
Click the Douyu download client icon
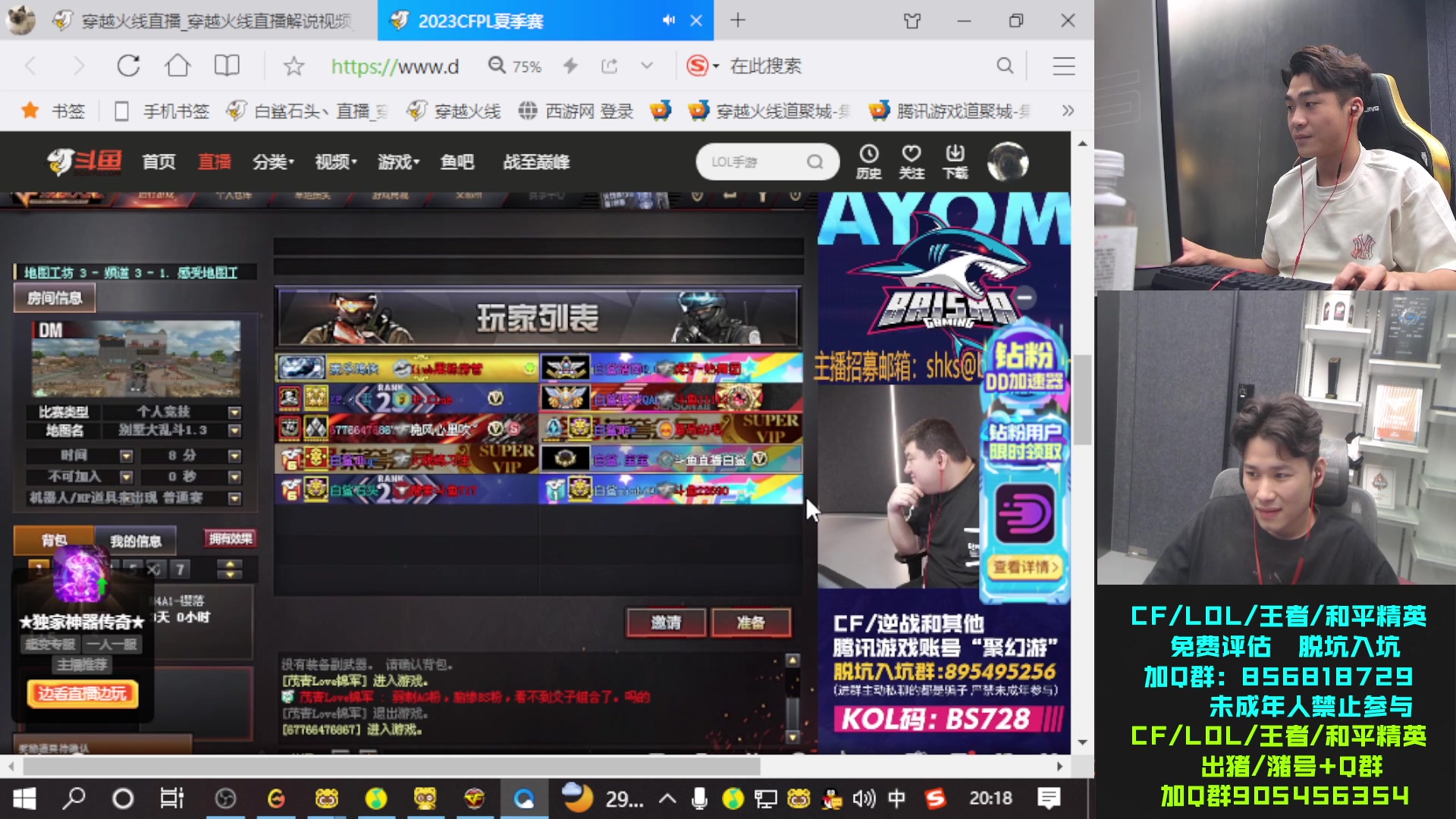[955, 162]
